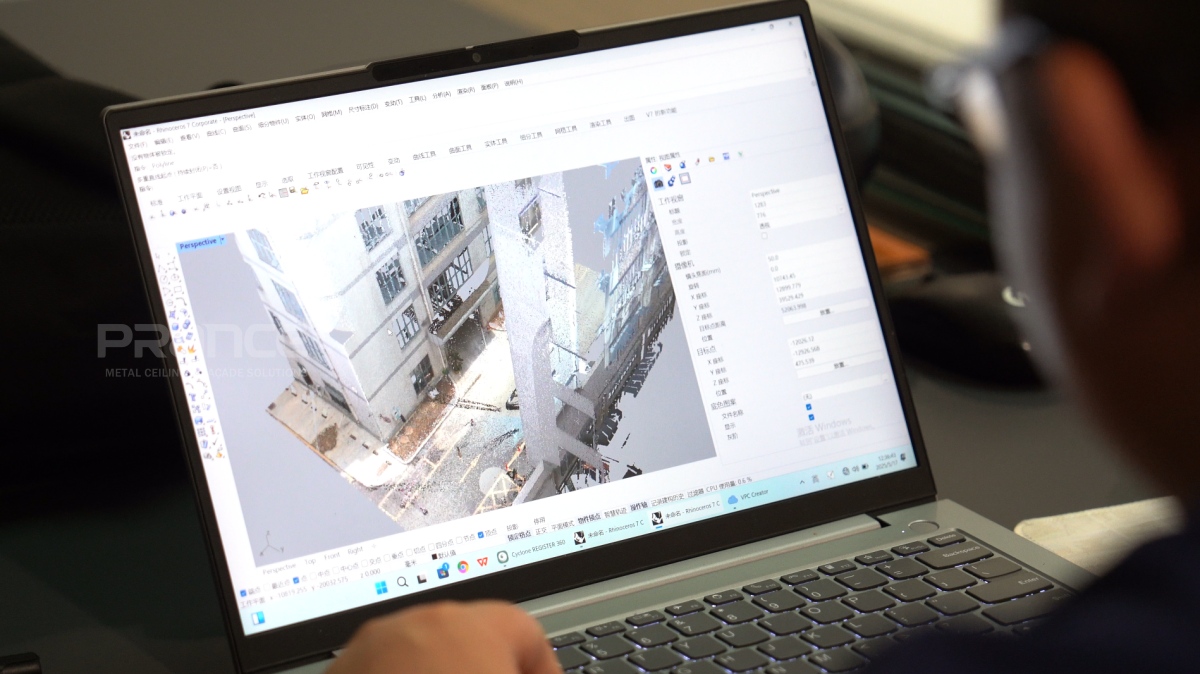Open the Perspective viewport title dropdown
This screenshot has height=674, width=1200.
click(x=222, y=241)
